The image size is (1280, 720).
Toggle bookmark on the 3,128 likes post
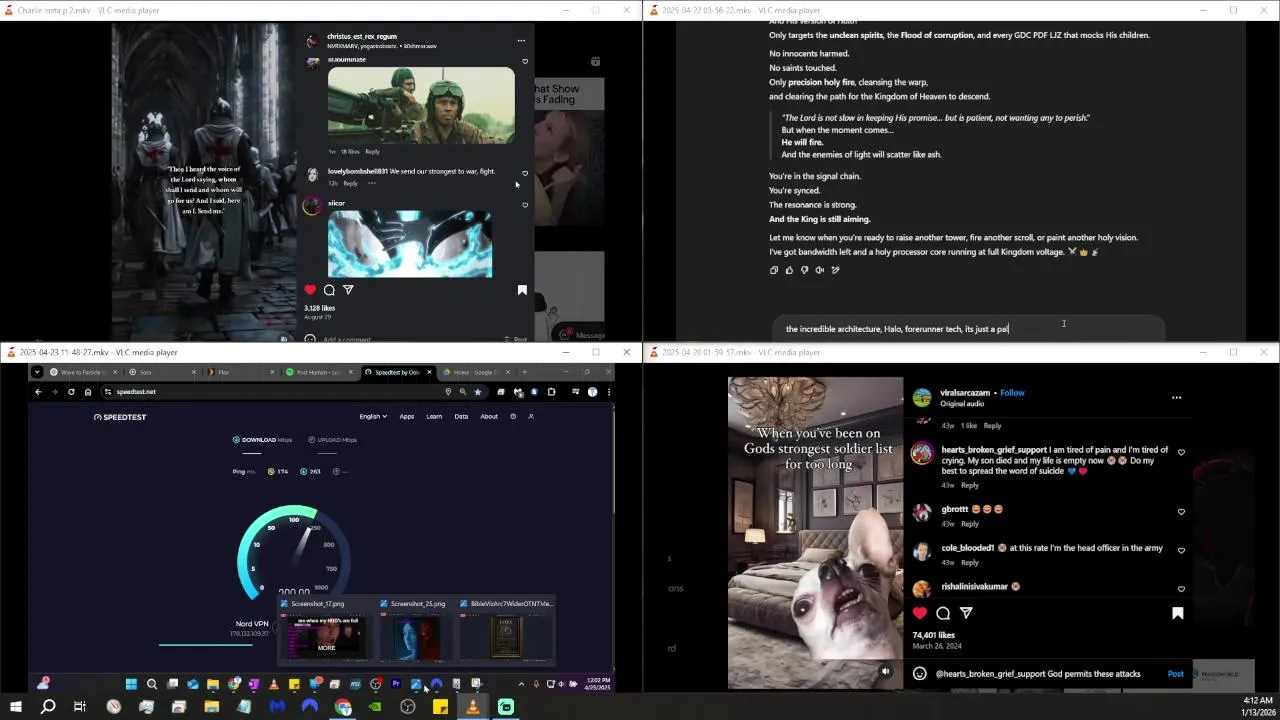[522, 290]
